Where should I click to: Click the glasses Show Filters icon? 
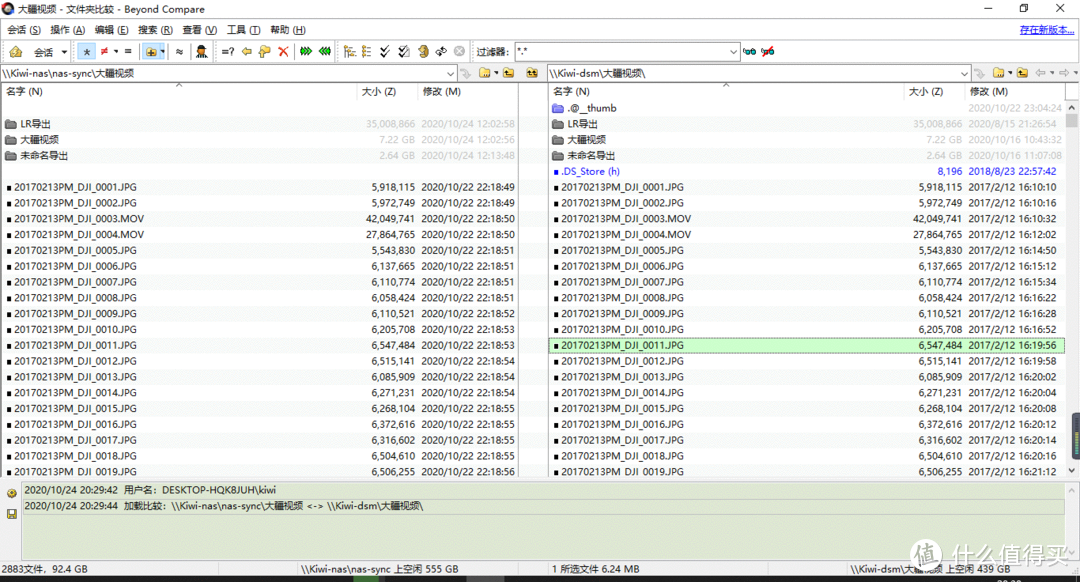coord(749,52)
